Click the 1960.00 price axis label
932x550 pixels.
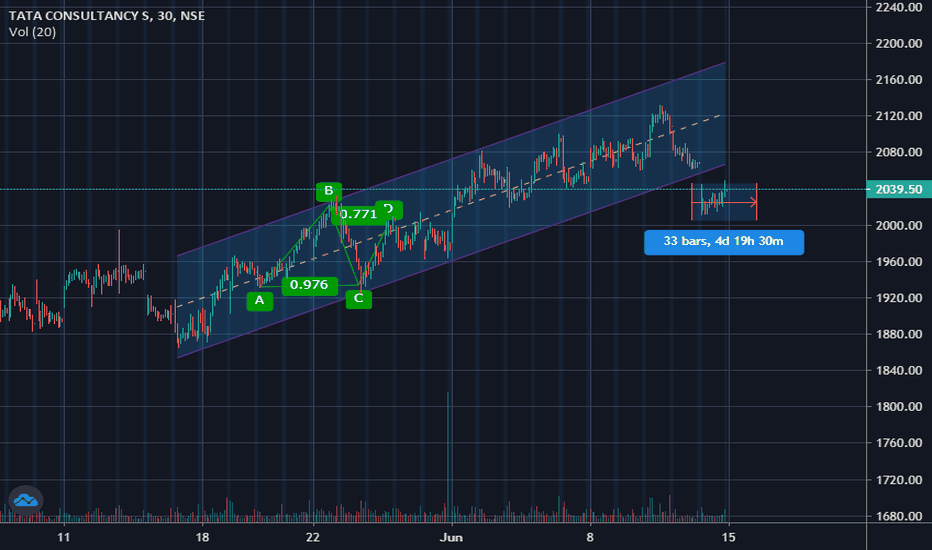pyautogui.click(x=899, y=262)
